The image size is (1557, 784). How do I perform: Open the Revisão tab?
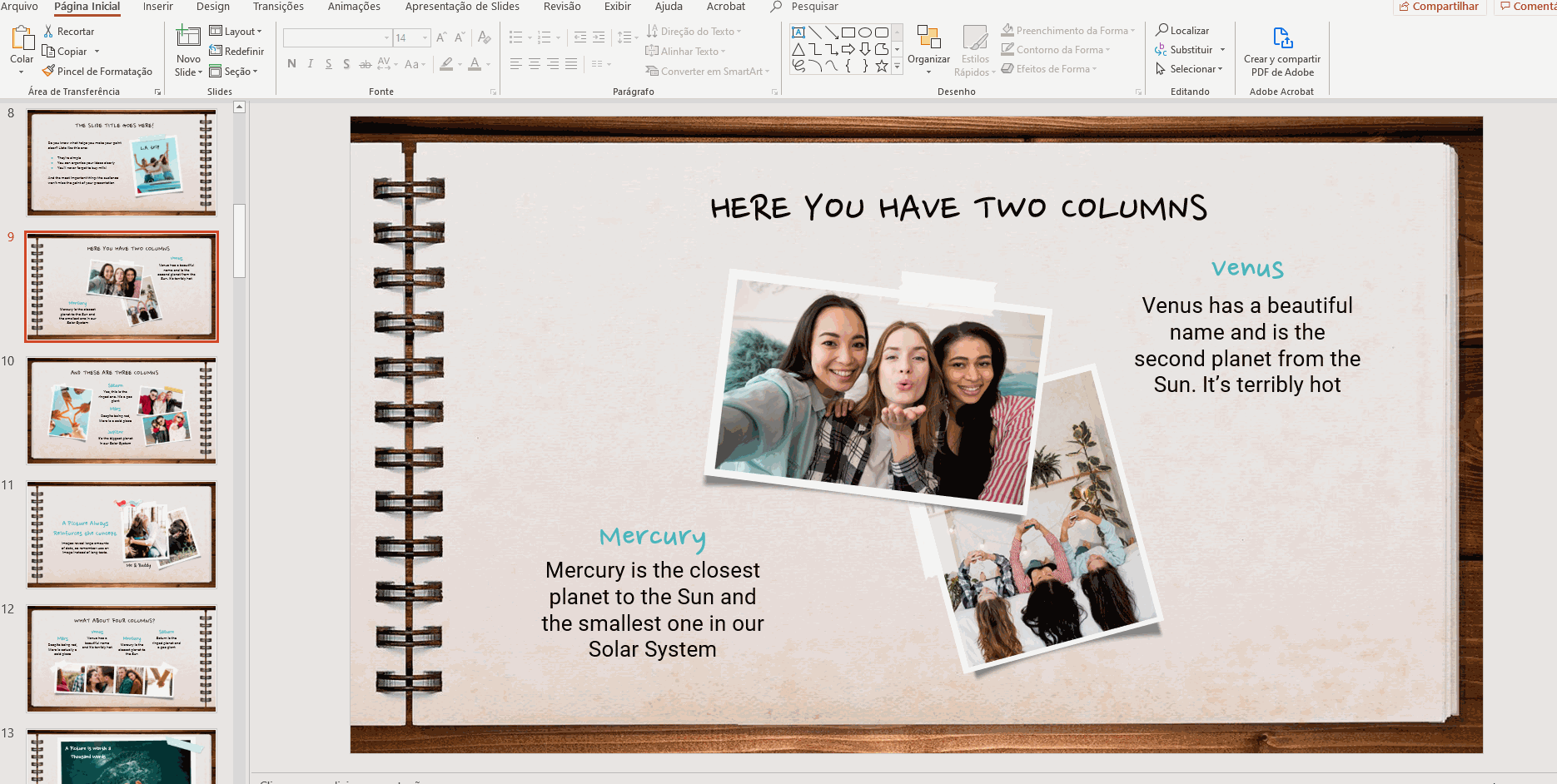562,7
